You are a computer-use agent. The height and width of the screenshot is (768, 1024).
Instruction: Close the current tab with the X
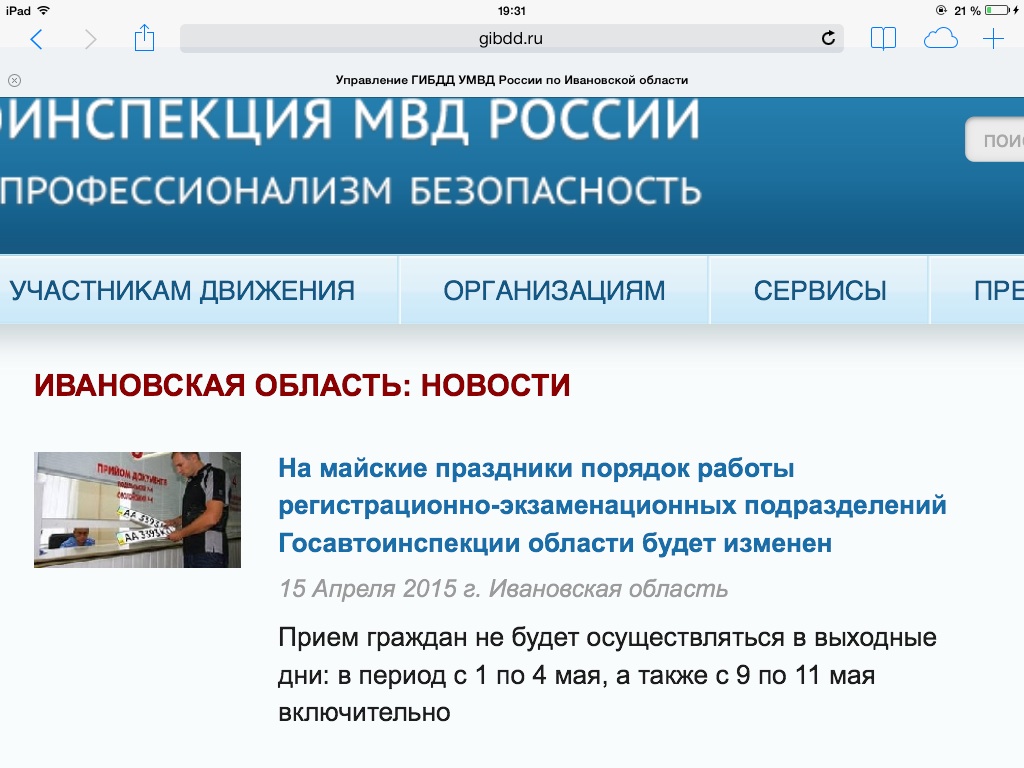14,80
